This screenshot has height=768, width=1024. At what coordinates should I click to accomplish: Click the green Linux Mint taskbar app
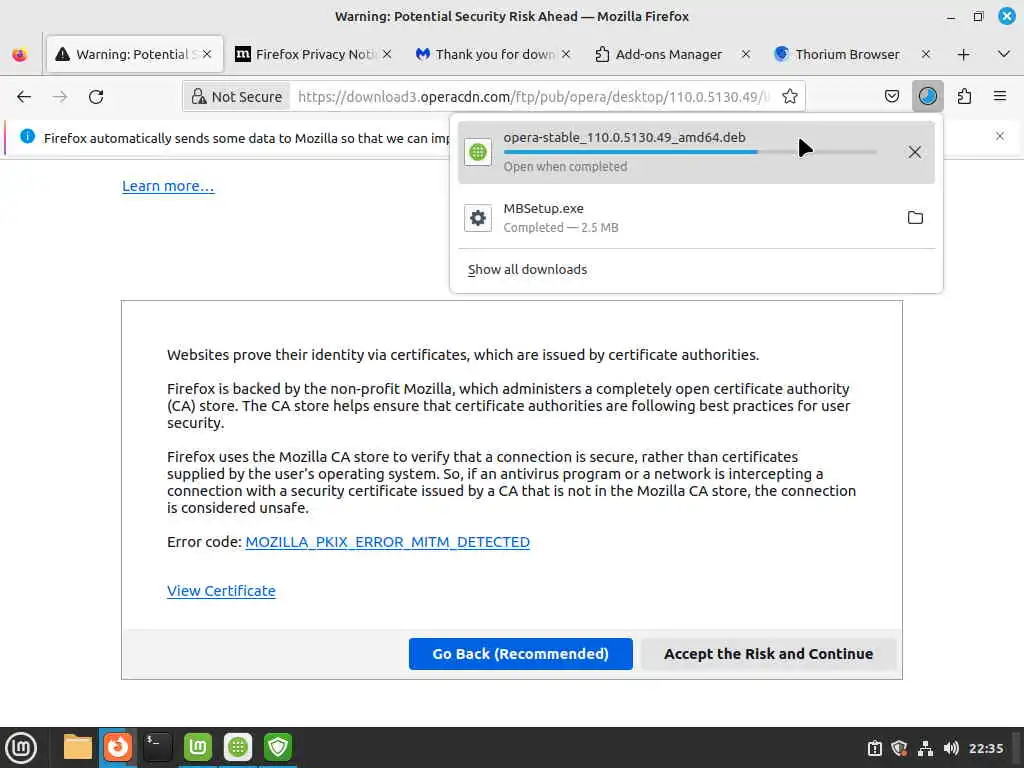click(198, 748)
